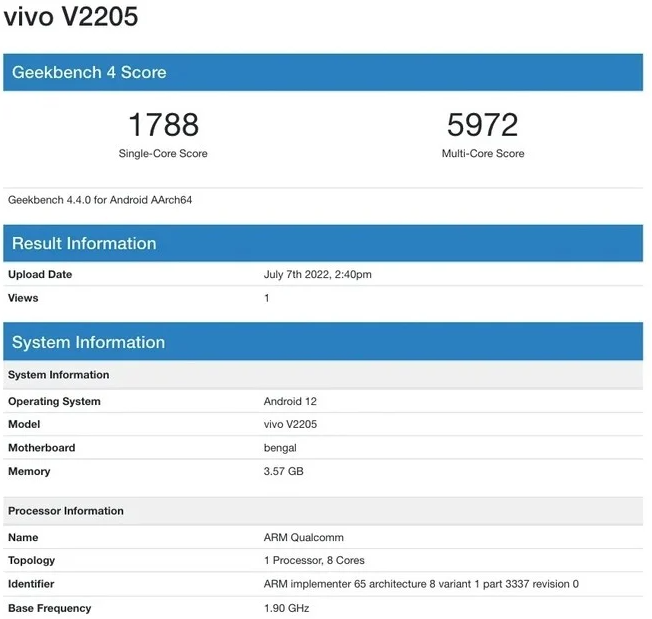Click the 'Upload Date' label

[40, 274]
